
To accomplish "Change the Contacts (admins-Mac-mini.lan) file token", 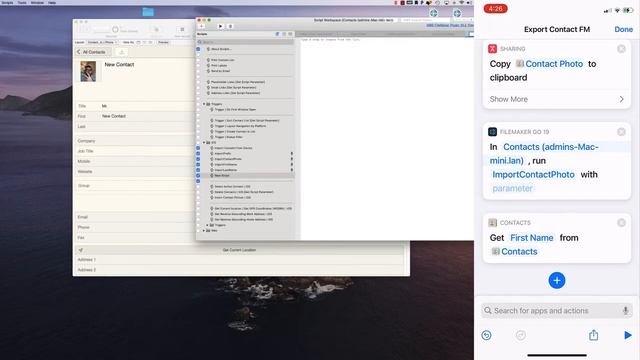I will 544,153.
